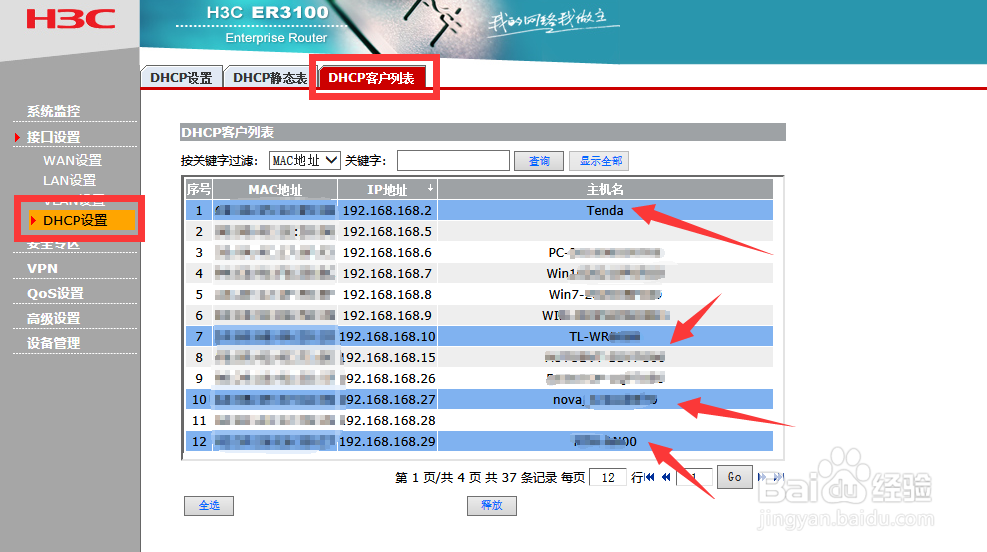Select IP 192.168.168.9 cell
This screenshot has height=552, width=987.
(388, 315)
